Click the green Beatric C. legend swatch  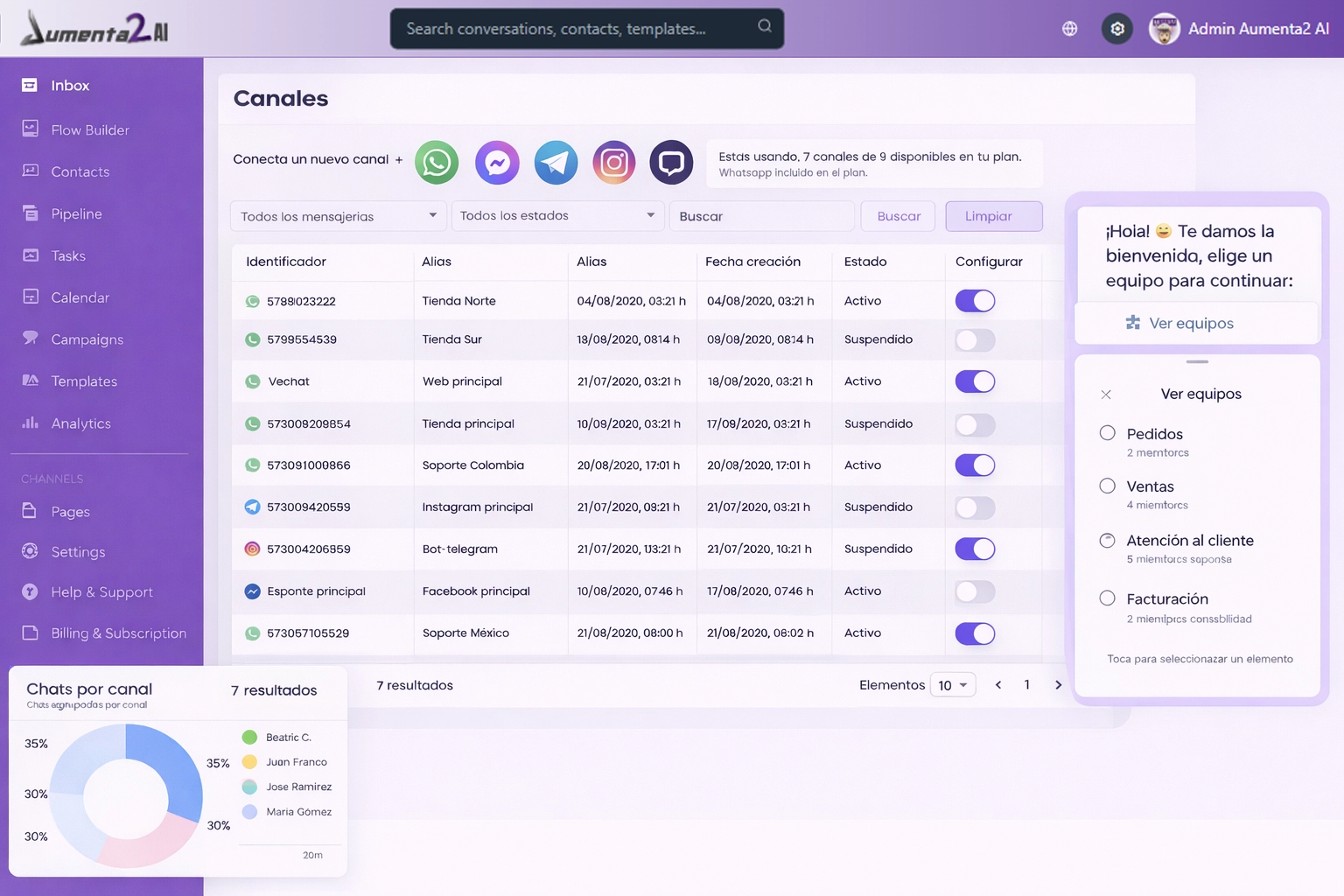click(249, 738)
